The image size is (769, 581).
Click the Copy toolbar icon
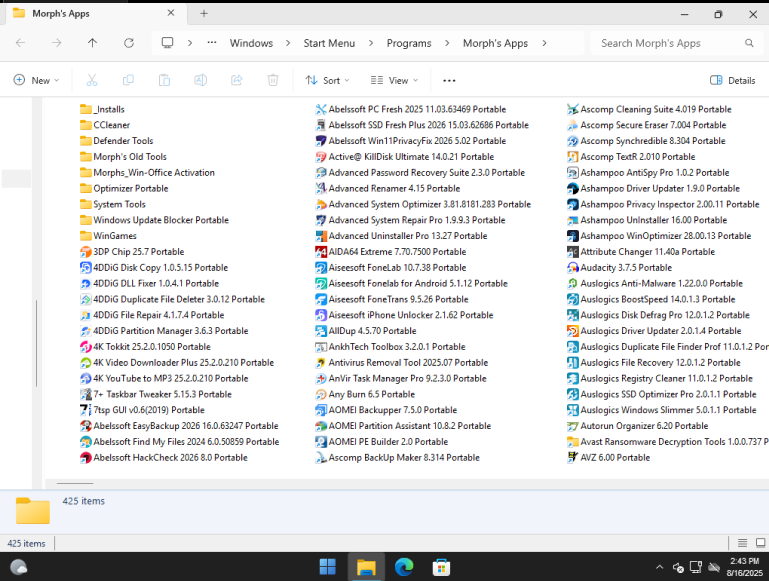coord(128,80)
